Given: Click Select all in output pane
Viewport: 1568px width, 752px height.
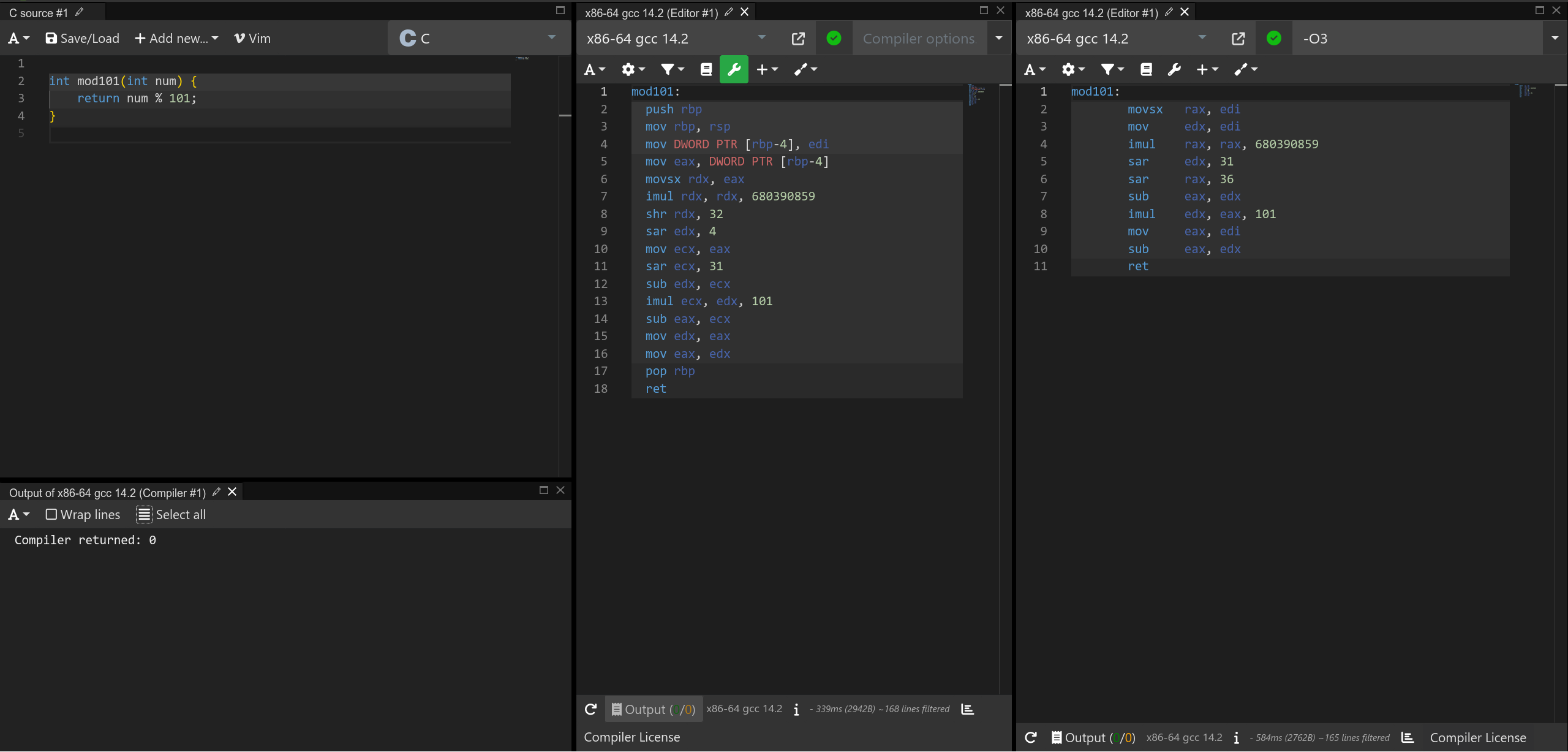Looking at the screenshot, I should (171, 515).
